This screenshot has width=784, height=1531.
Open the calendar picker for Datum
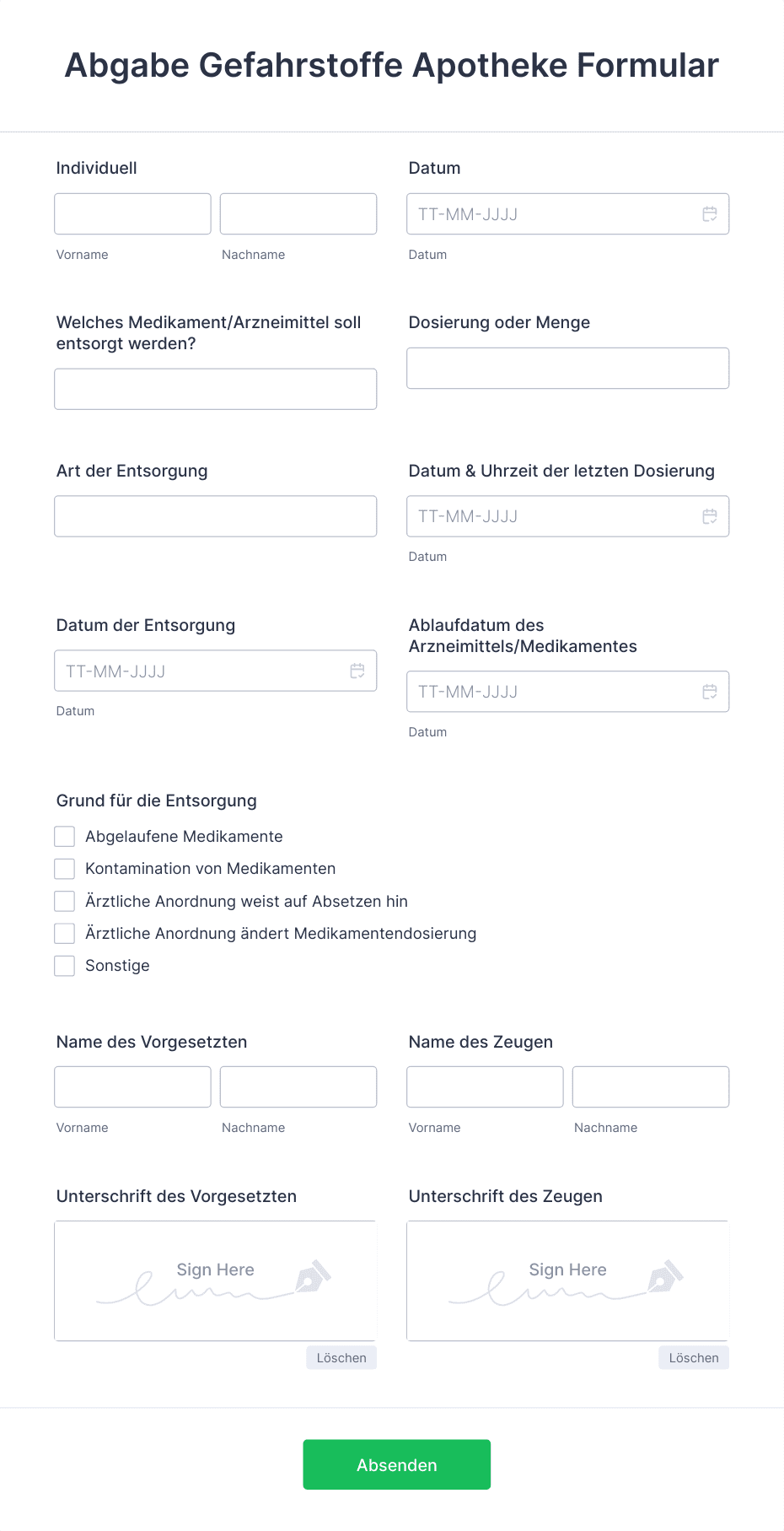(x=708, y=213)
